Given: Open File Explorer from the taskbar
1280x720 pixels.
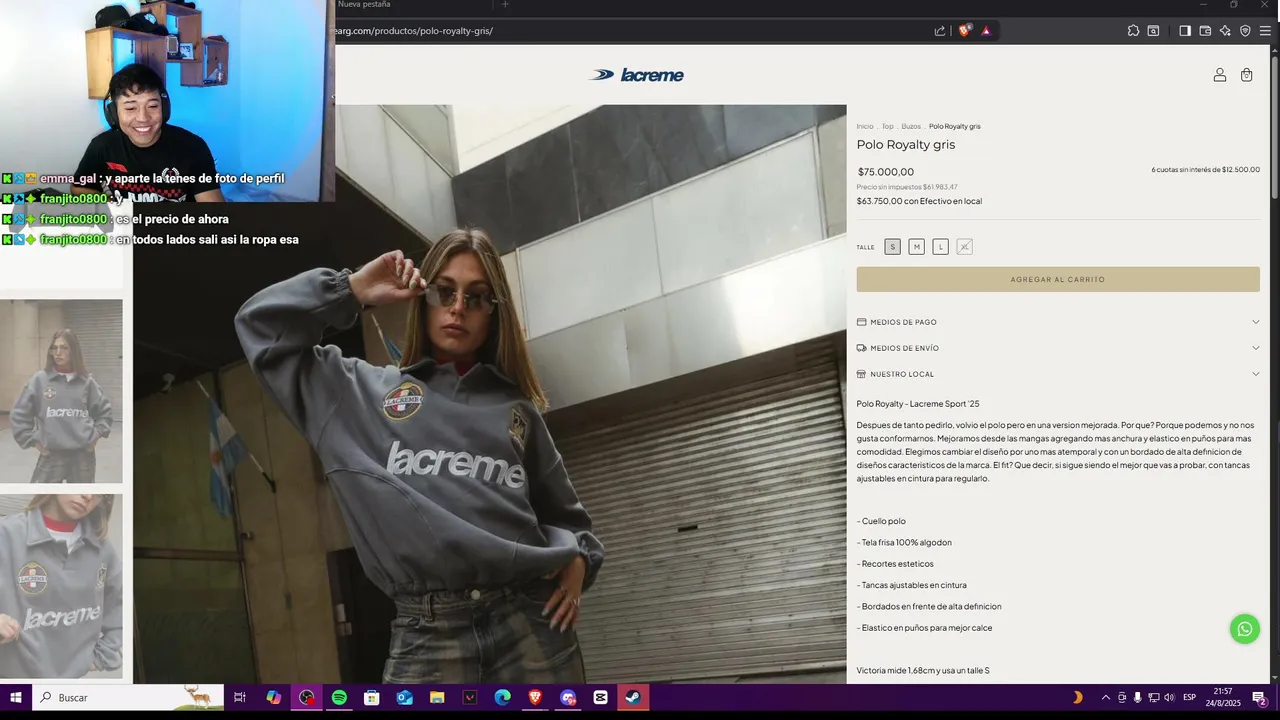Looking at the screenshot, I should [x=437, y=697].
